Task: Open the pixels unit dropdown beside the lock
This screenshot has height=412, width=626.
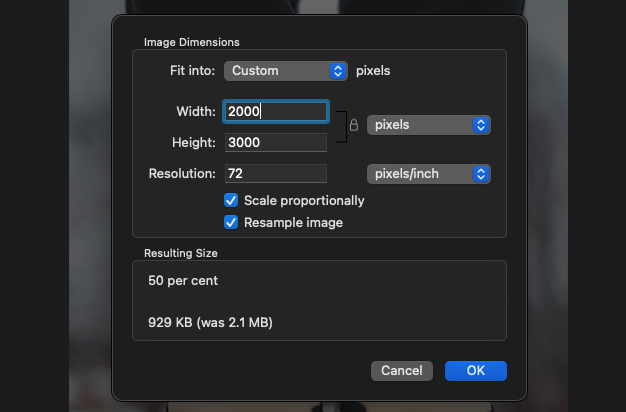Action: pyautogui.click(x=428, y=125)
